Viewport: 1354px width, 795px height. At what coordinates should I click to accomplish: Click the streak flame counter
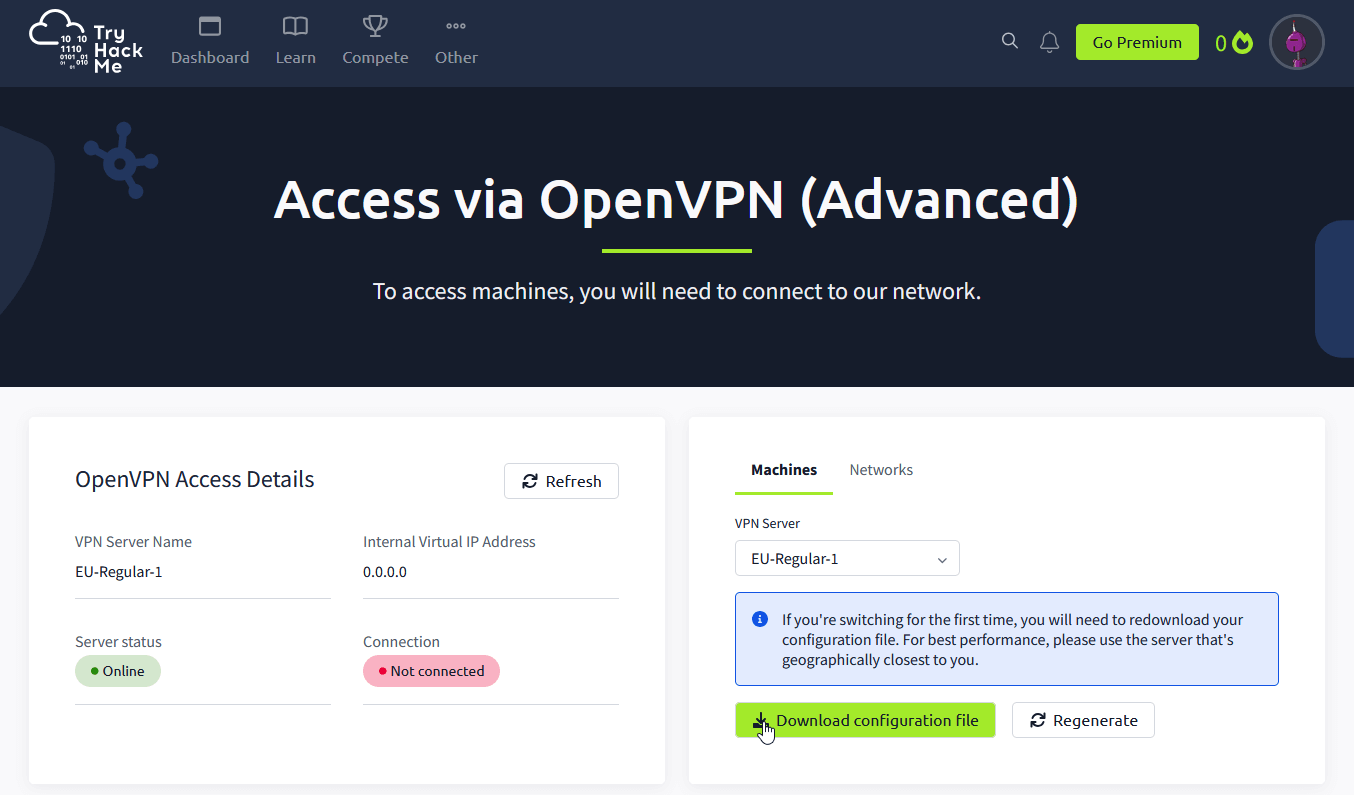click(1234, 43)
